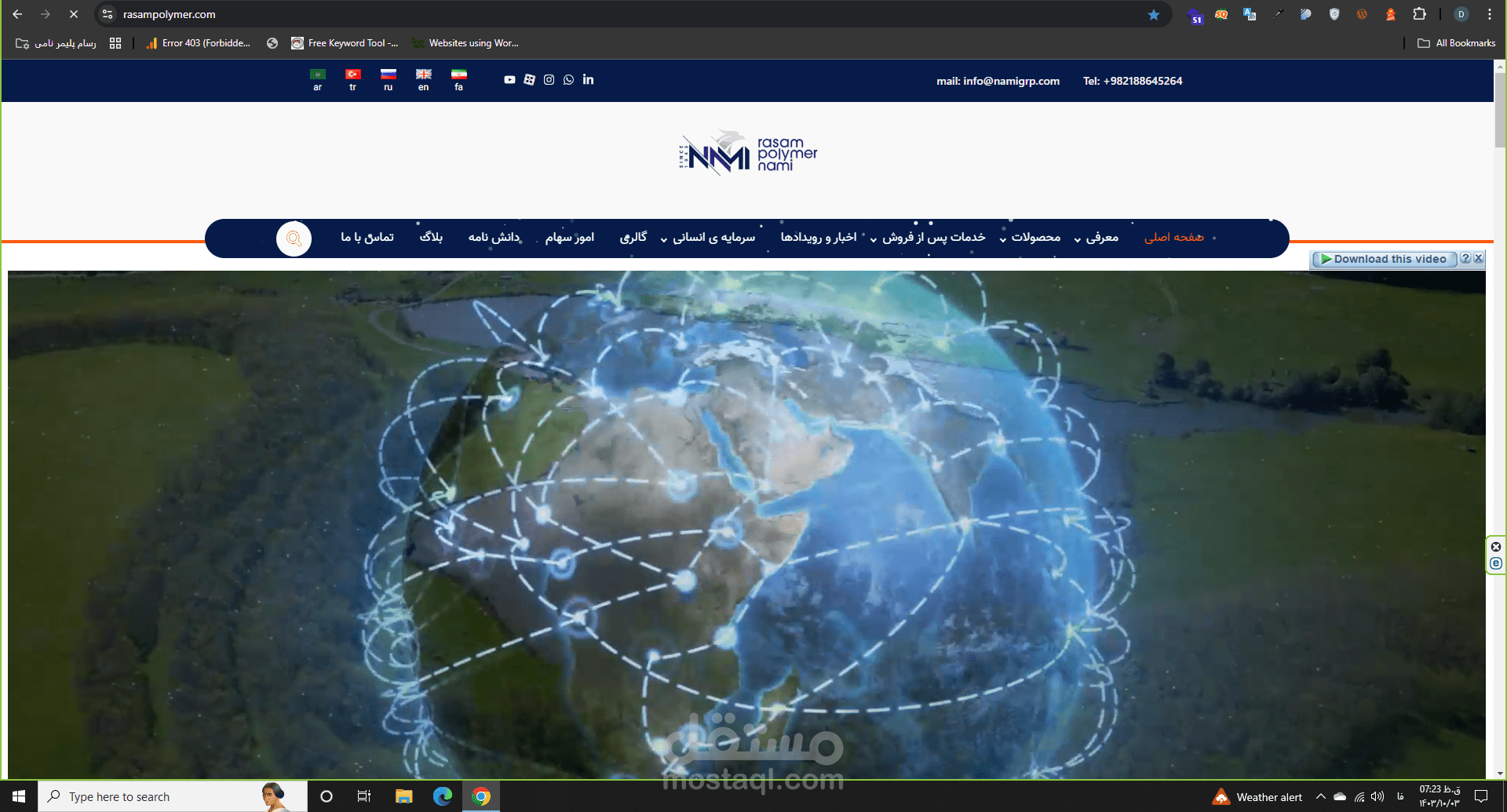1507x812 pixels.
Task: Open the بلاگ menu item
Action: (431, 238)
